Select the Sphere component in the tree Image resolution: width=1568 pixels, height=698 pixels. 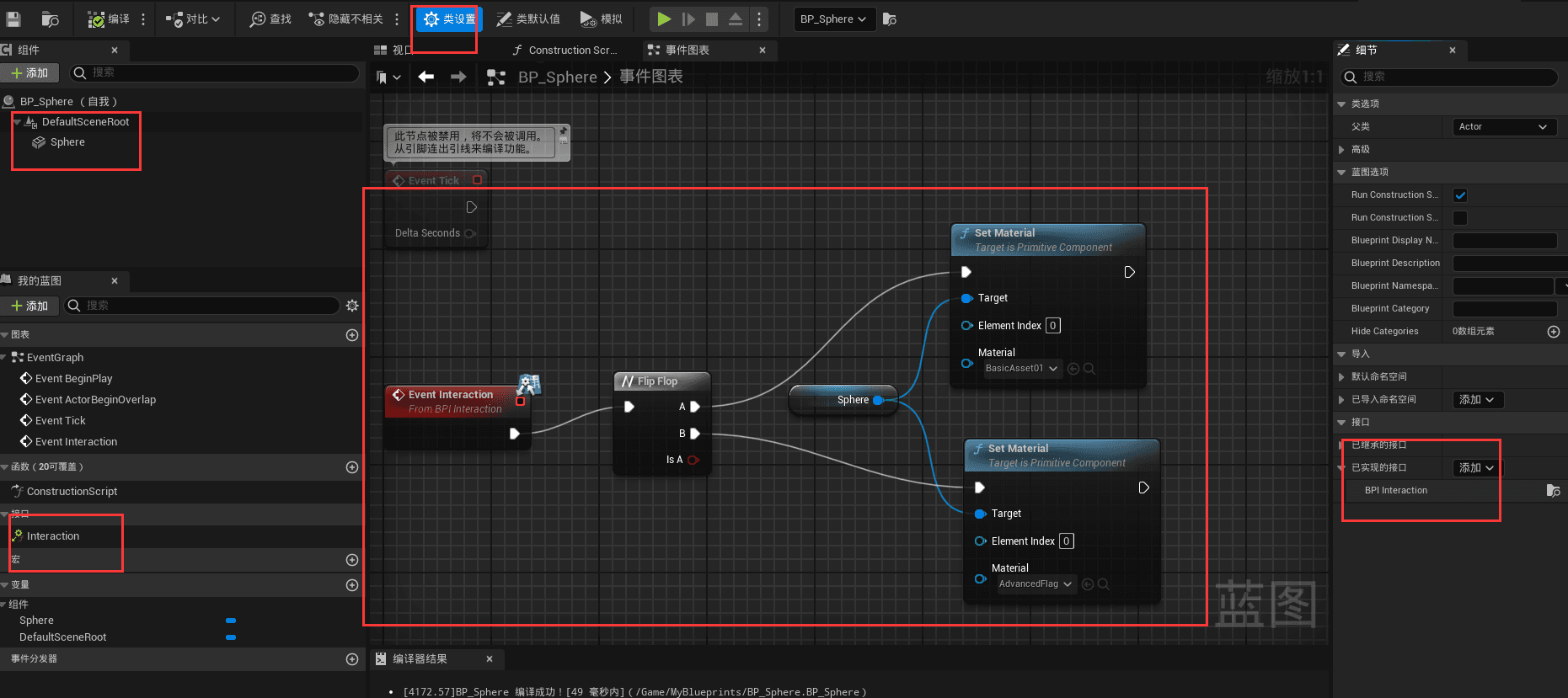tap(67, 142)
